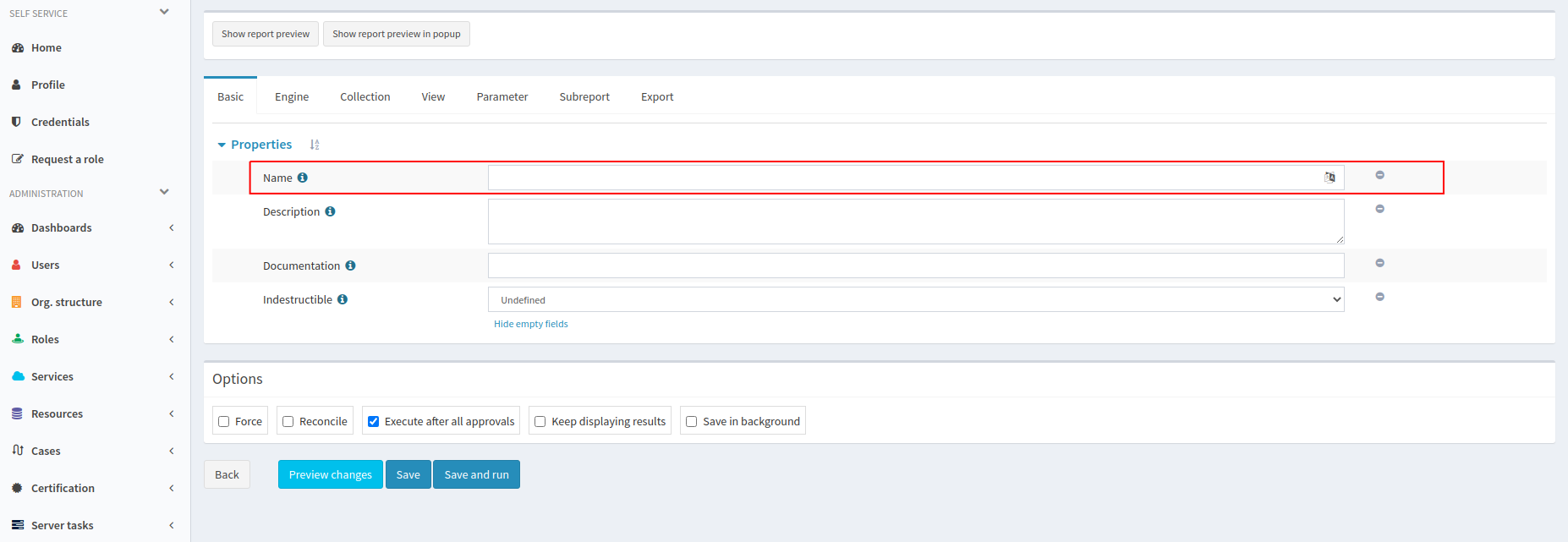Image resolution: width=1568 pixels, height=542 pixels.
Task: Click the Hide empty fields link
Action: point(531,324)
